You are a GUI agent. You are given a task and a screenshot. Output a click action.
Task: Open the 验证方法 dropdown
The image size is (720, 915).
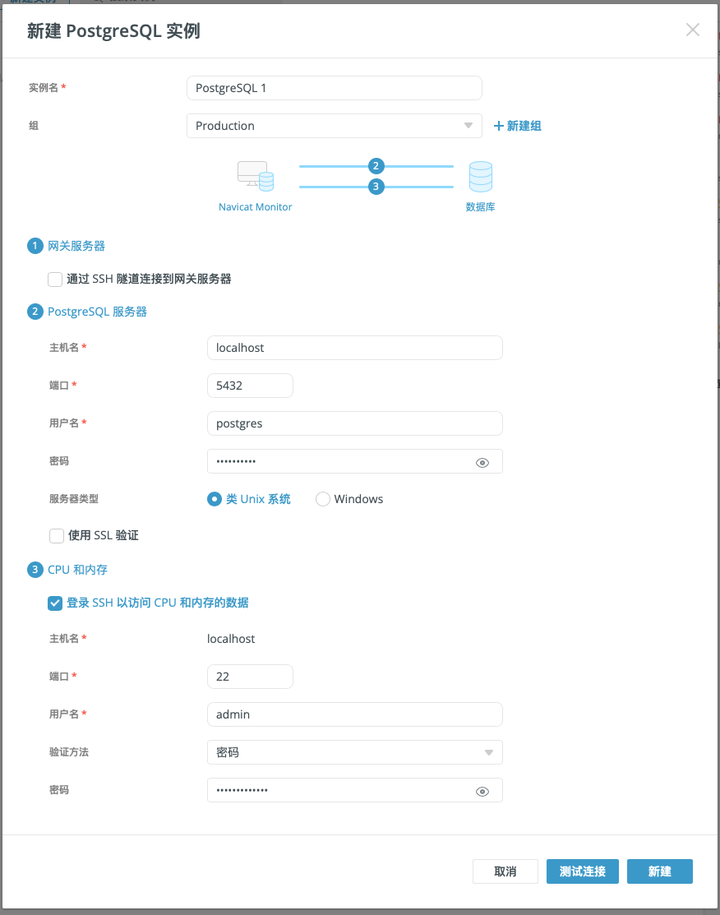[x=355, y=753]
